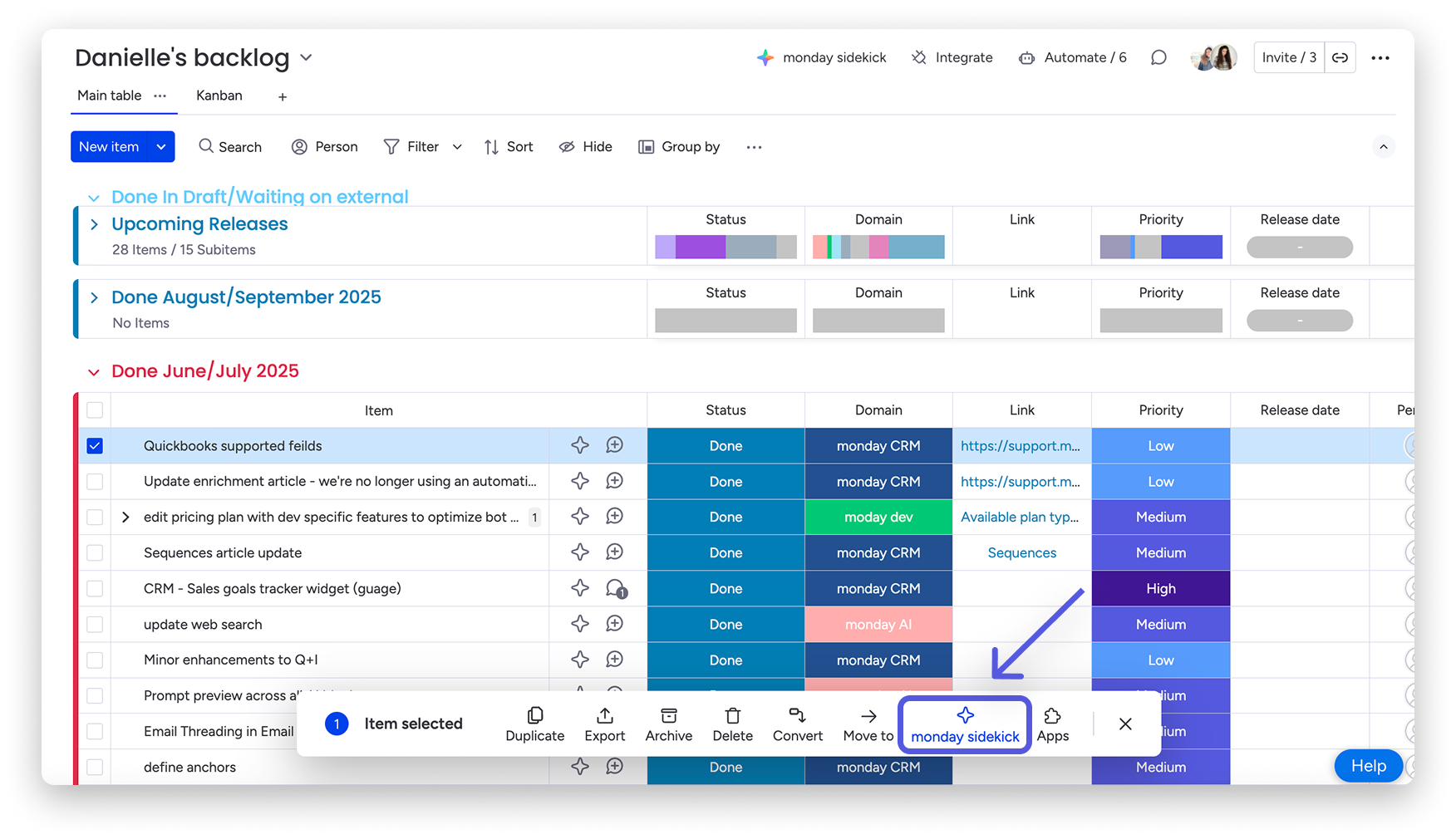1456x839 pixels.
Task: Open the board options three-dot menu
Action: pos(1380,57)
